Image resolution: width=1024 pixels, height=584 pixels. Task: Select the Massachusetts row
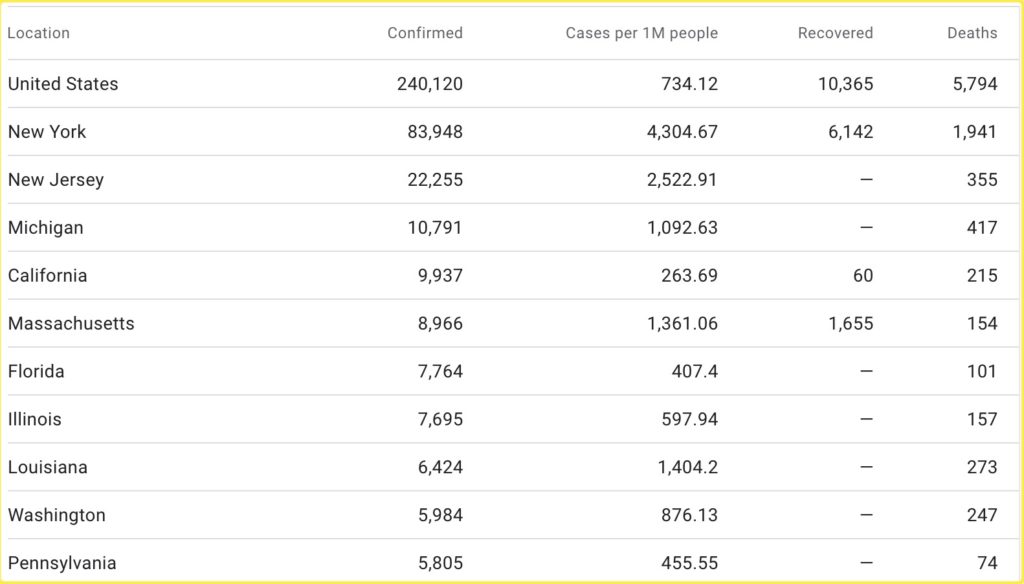[x=71, y=324]
